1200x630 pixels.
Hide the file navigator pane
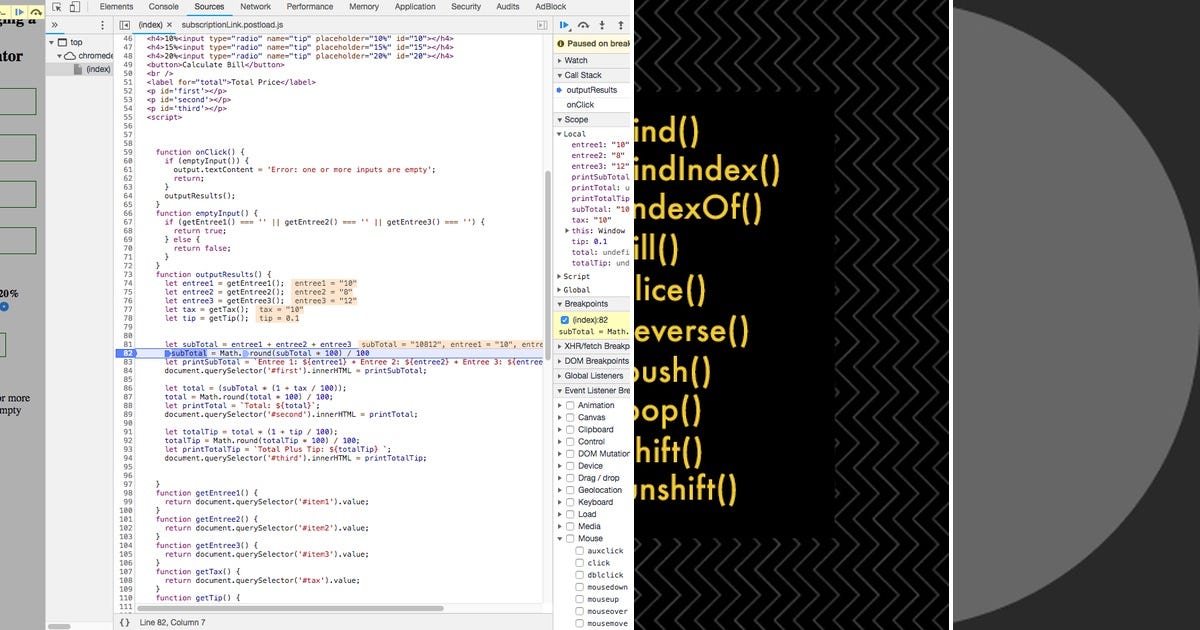coord(124,24)
